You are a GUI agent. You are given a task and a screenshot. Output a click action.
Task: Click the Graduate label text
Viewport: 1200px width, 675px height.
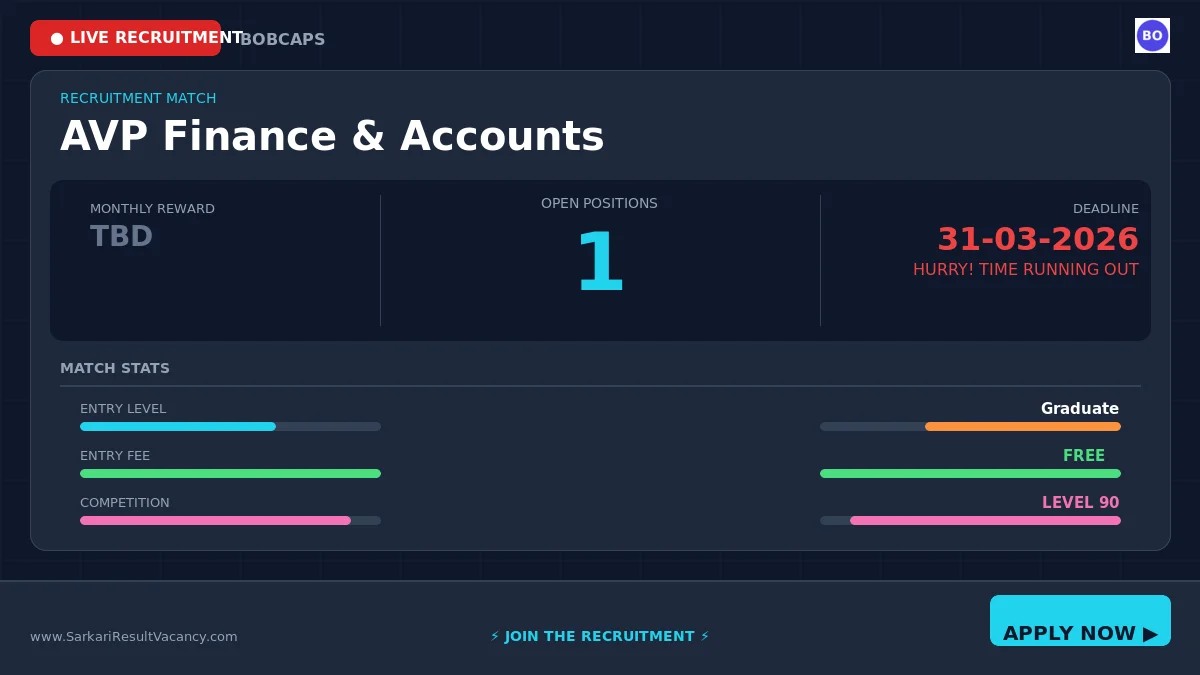(x=1079, y=409)
